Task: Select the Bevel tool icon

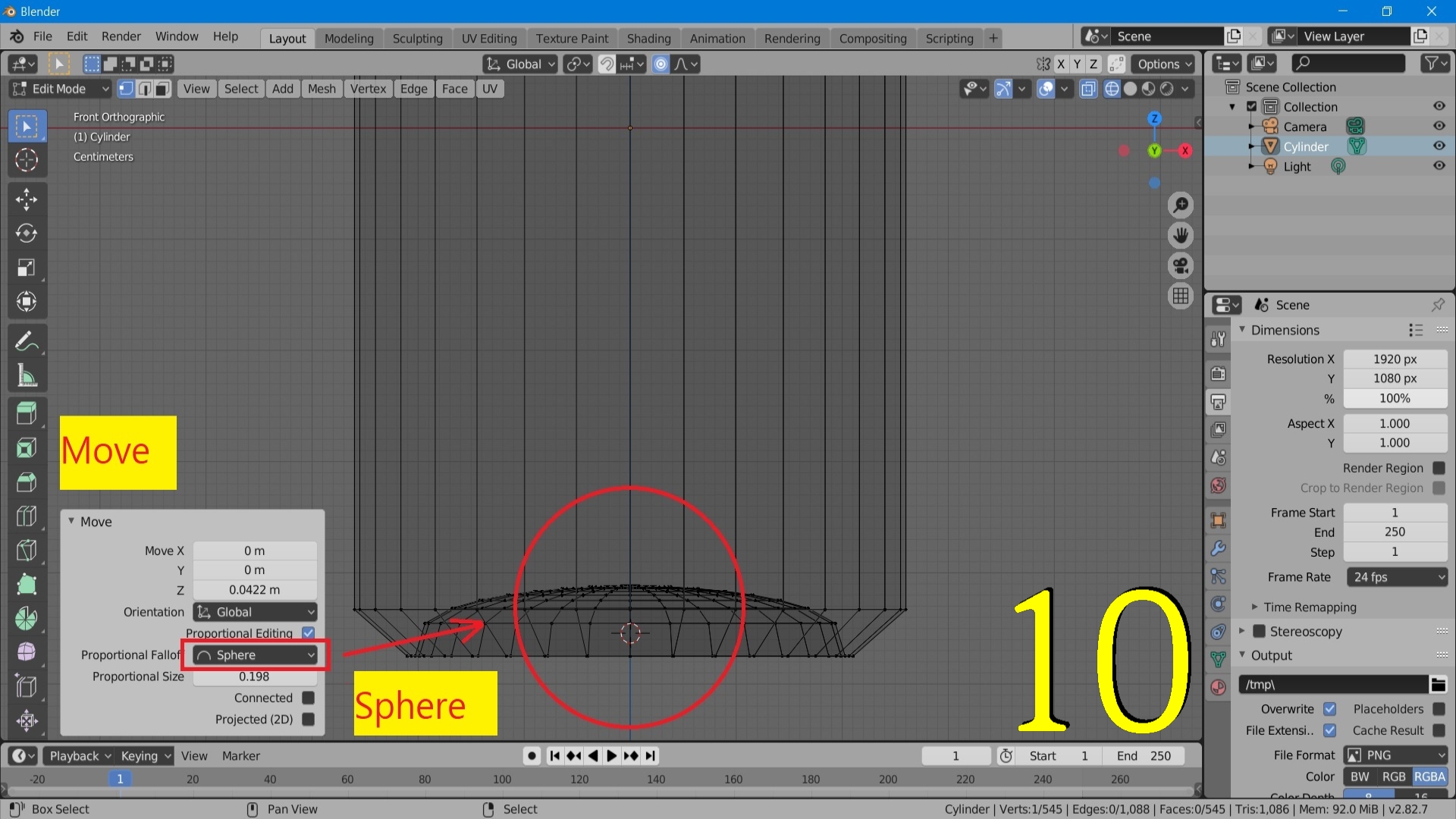Action: [x=27, y=482]
